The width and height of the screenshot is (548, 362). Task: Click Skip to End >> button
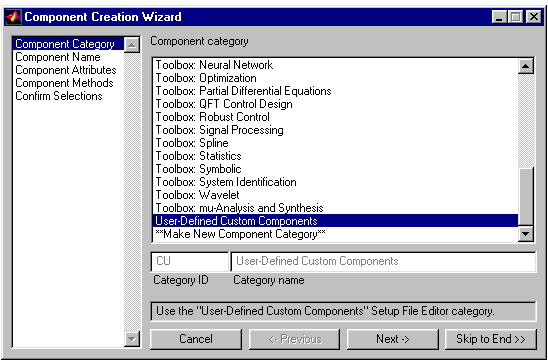pyautogui.click(x=491, y=339)
